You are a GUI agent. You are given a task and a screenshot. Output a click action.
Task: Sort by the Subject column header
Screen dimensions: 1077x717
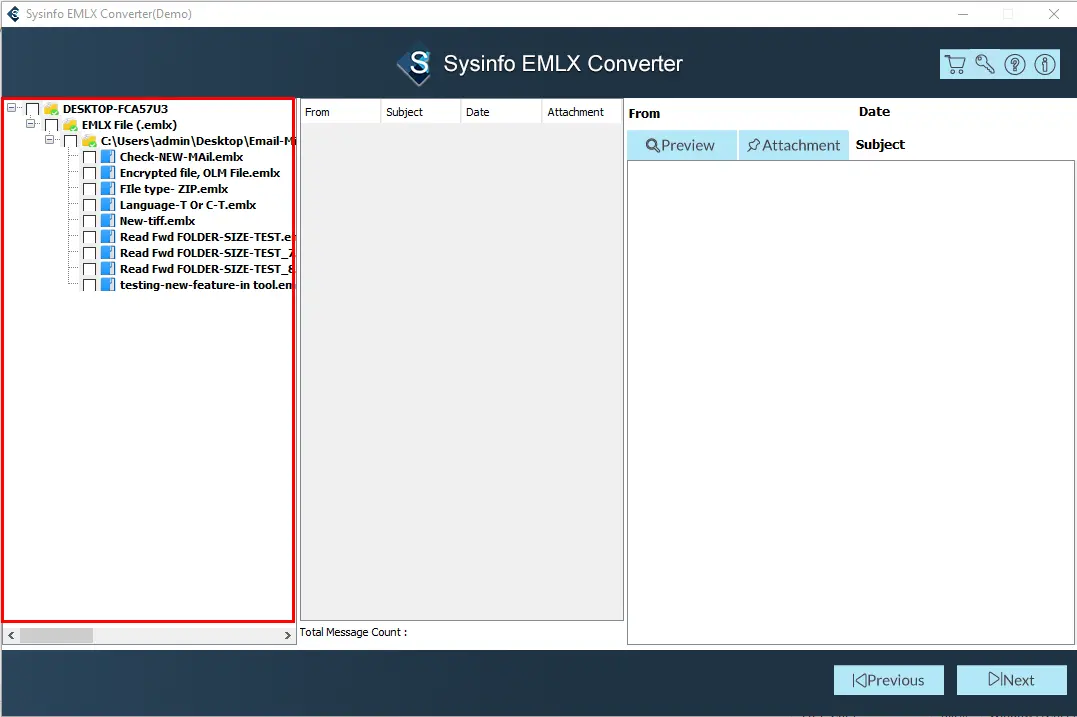tap(420, 112)
